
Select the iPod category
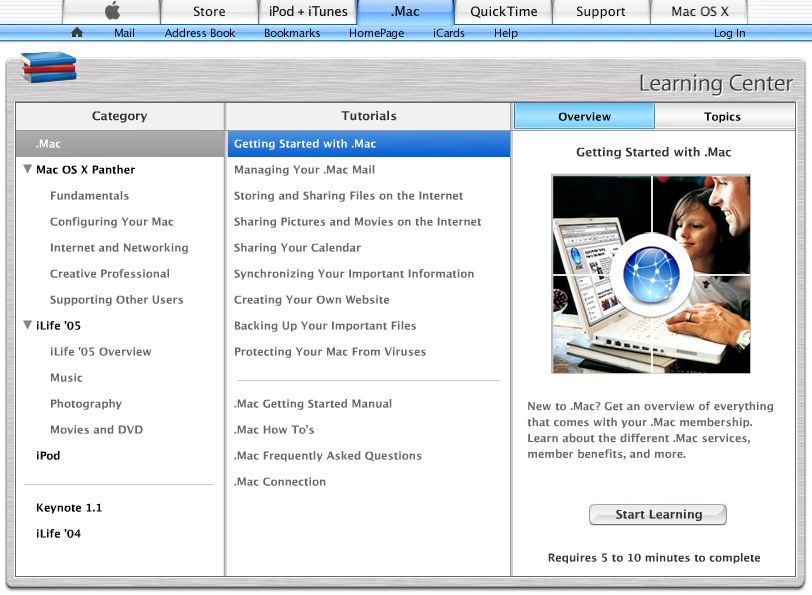(x=48, y=455)
